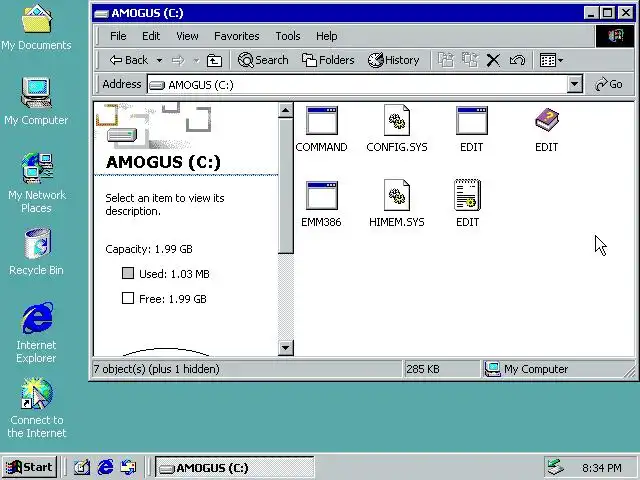This screenshot has width=640, height=480.
Task: Click the Search toolbar button
Action: 263,60
